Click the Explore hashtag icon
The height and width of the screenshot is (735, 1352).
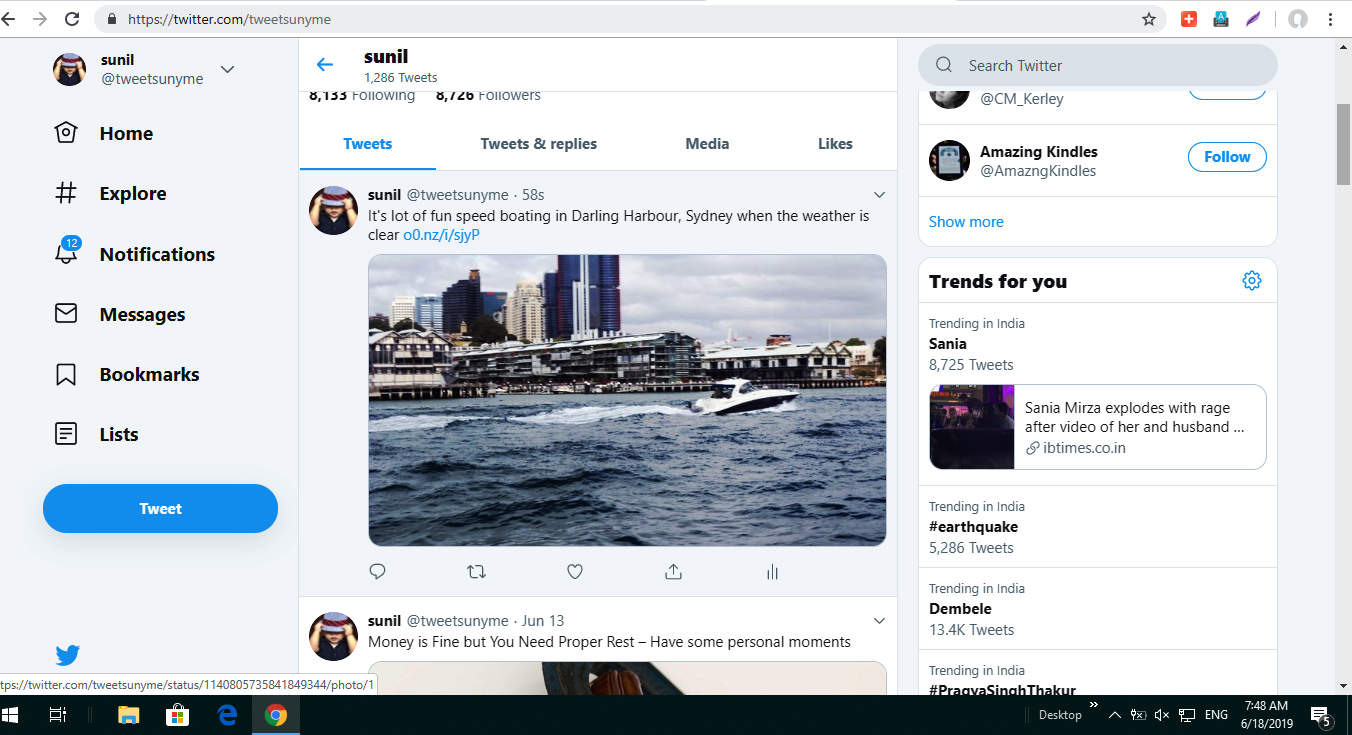click(x=66, y=193)
